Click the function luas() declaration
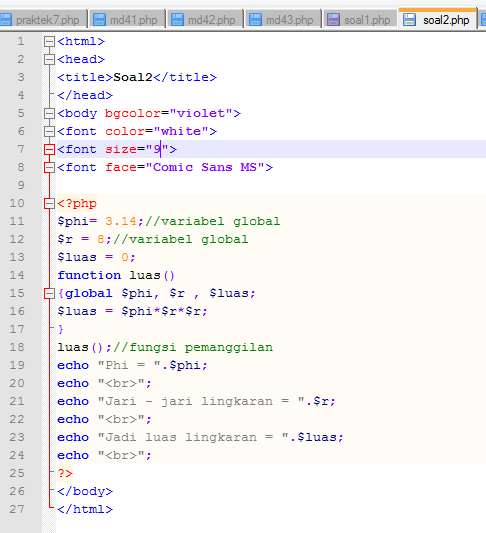Image resolution: width=486 pixels, height=533 pixels. point(116,275)
